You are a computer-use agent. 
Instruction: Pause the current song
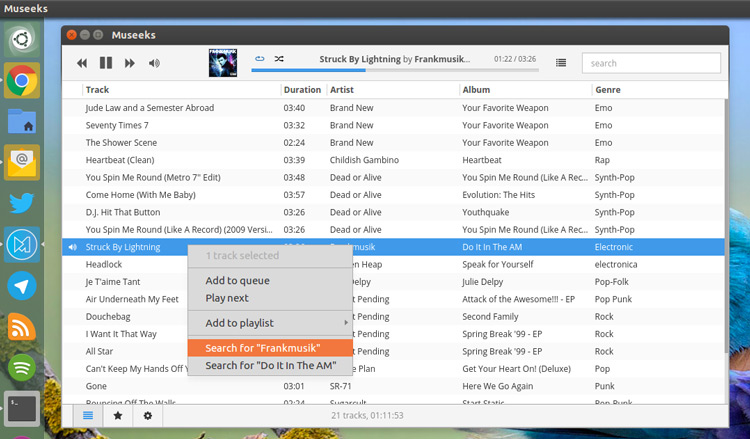pyautogui.click(x=106, y=63)
